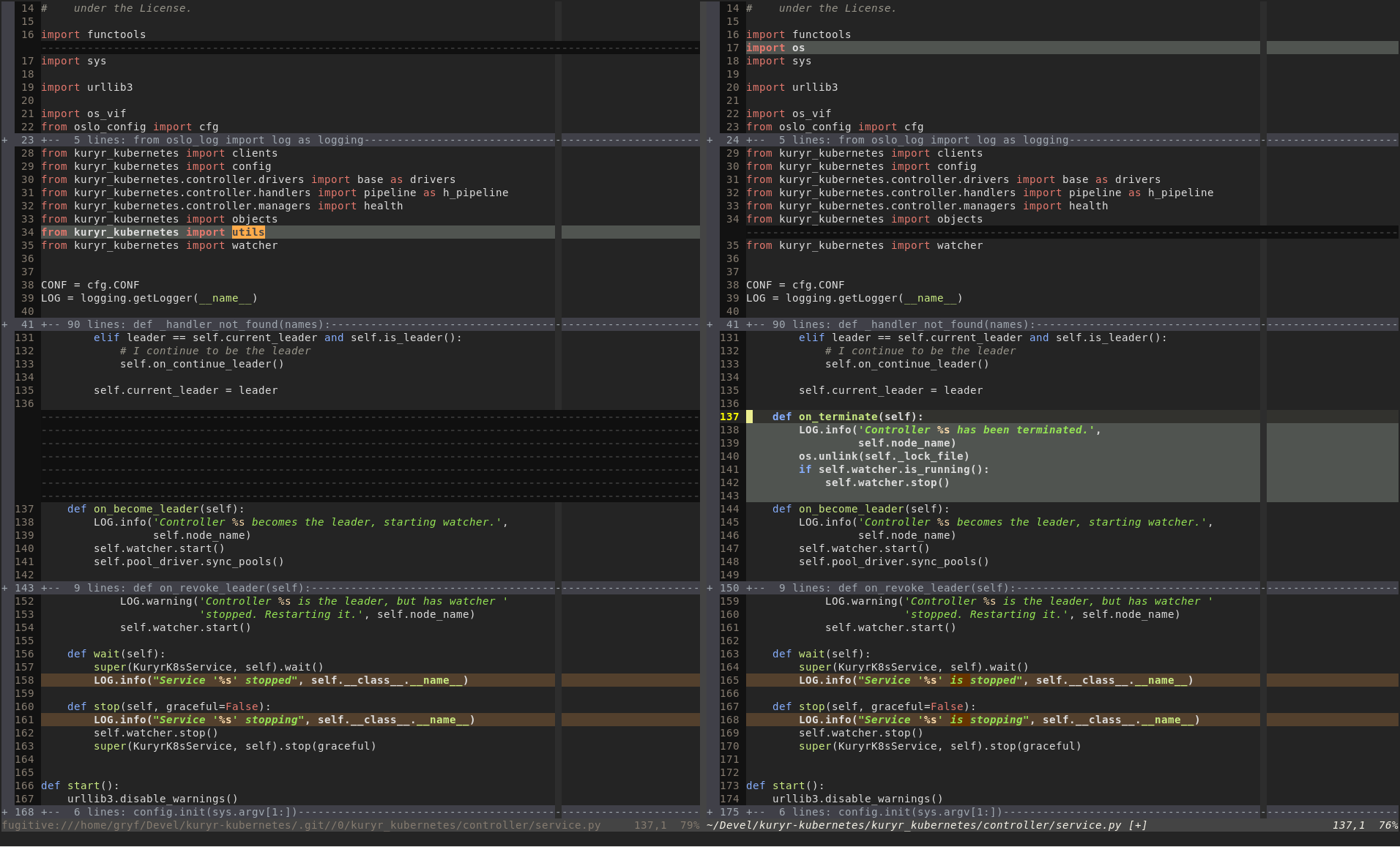This screenshot has width=1400, height=847.
Task: Click the '76%' scroll position in right status line
Action: [1388, 825]
